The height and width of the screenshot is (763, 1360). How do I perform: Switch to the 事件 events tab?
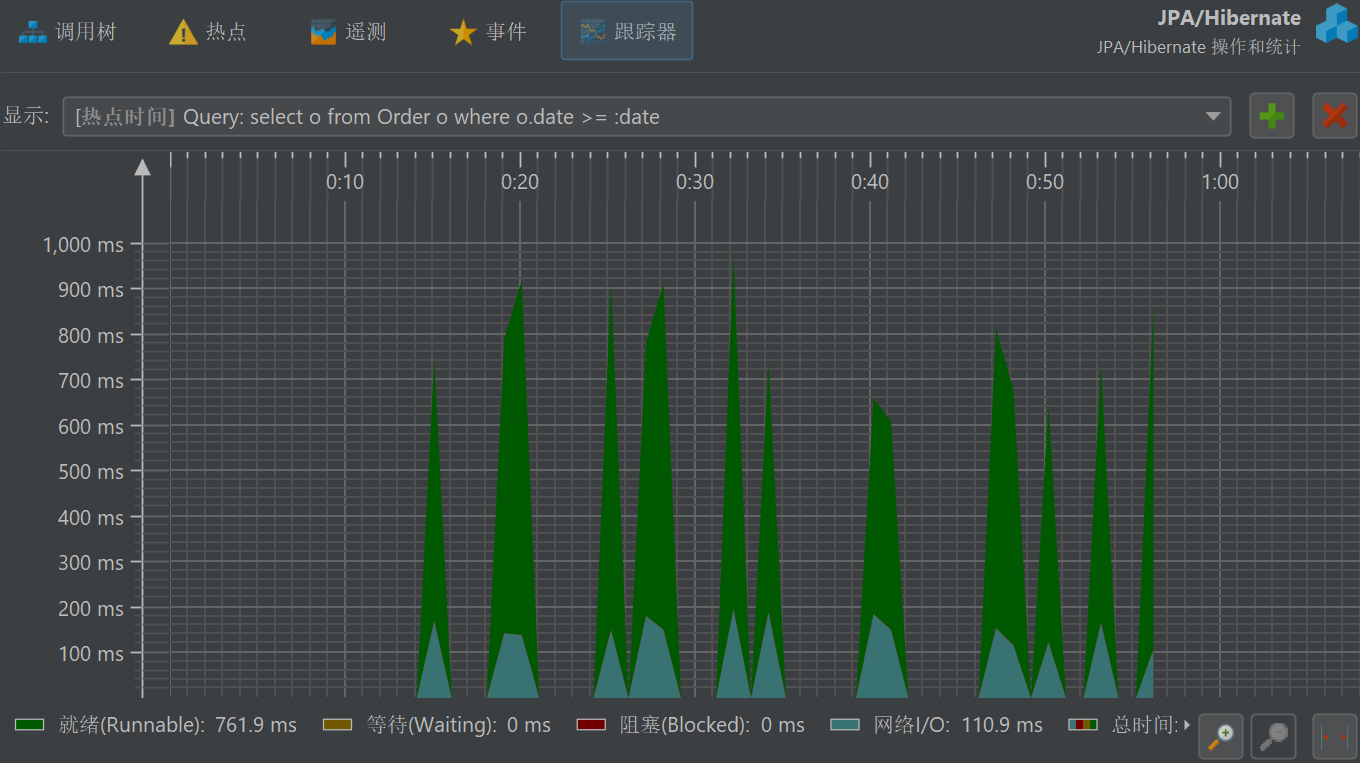coord(488,32)
